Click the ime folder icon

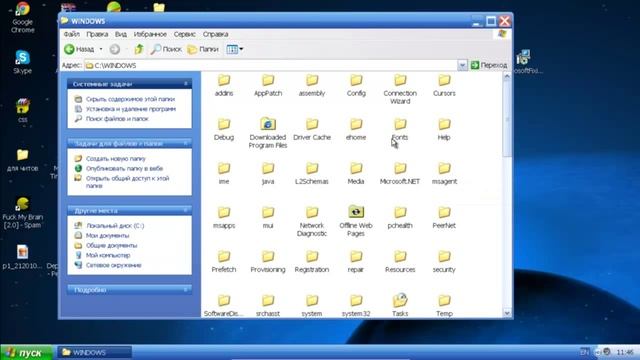point(224,168)
